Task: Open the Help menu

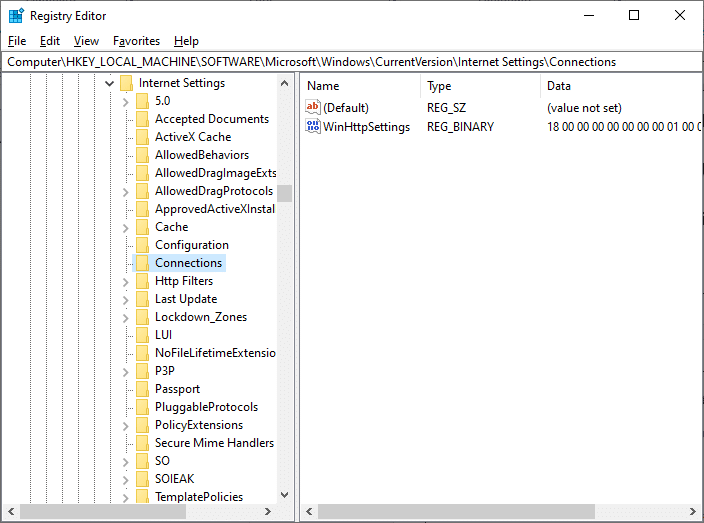Action: (186, 41)
